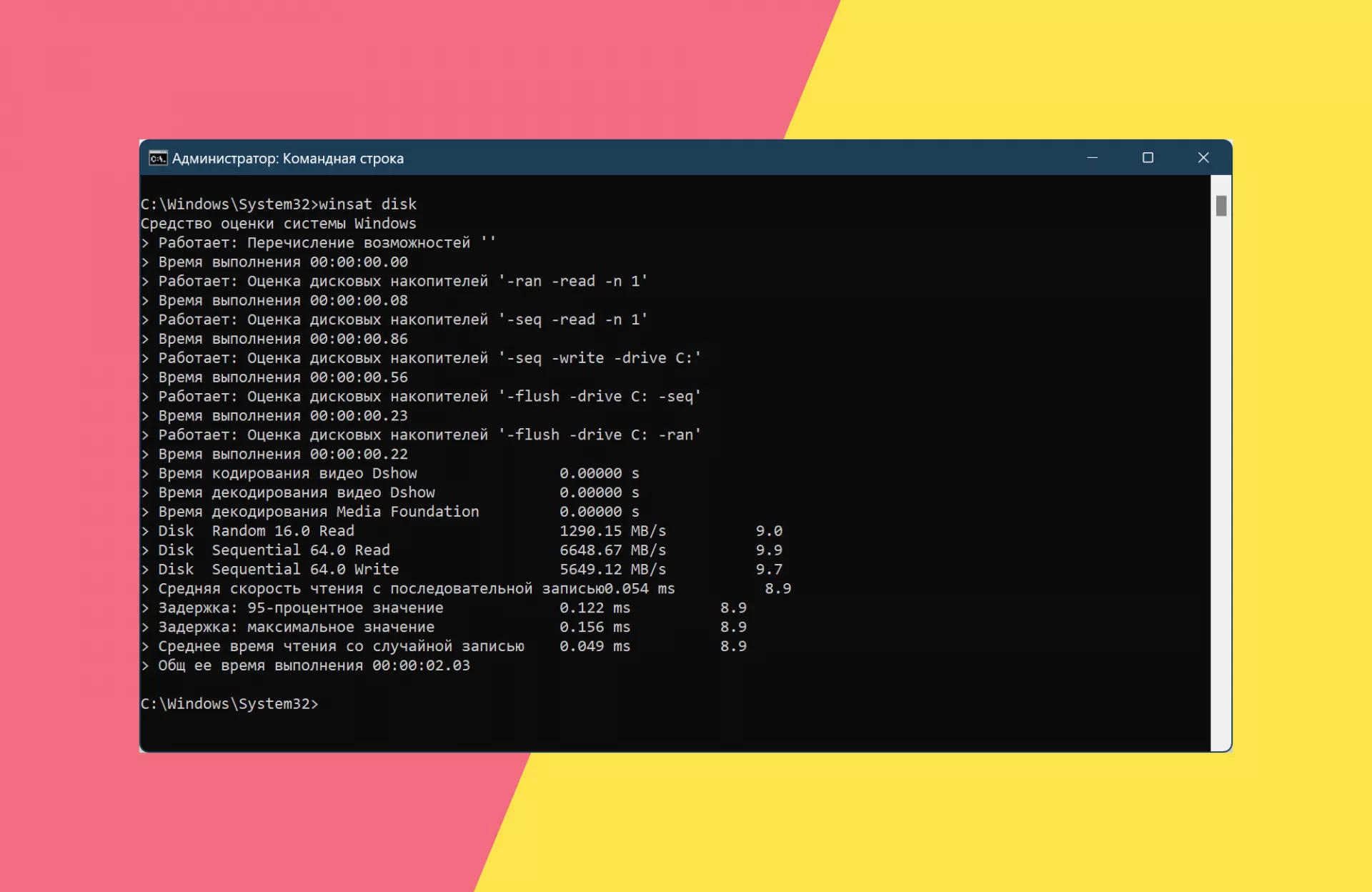Click the 'Средство оценки системы Windows' line
Viewport: 1372px width, 892px height.
point(278,224)
